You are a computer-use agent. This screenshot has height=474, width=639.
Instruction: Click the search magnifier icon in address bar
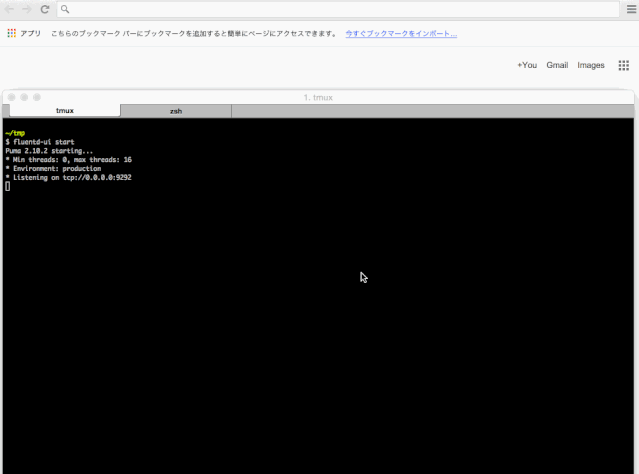coord(65,9)
